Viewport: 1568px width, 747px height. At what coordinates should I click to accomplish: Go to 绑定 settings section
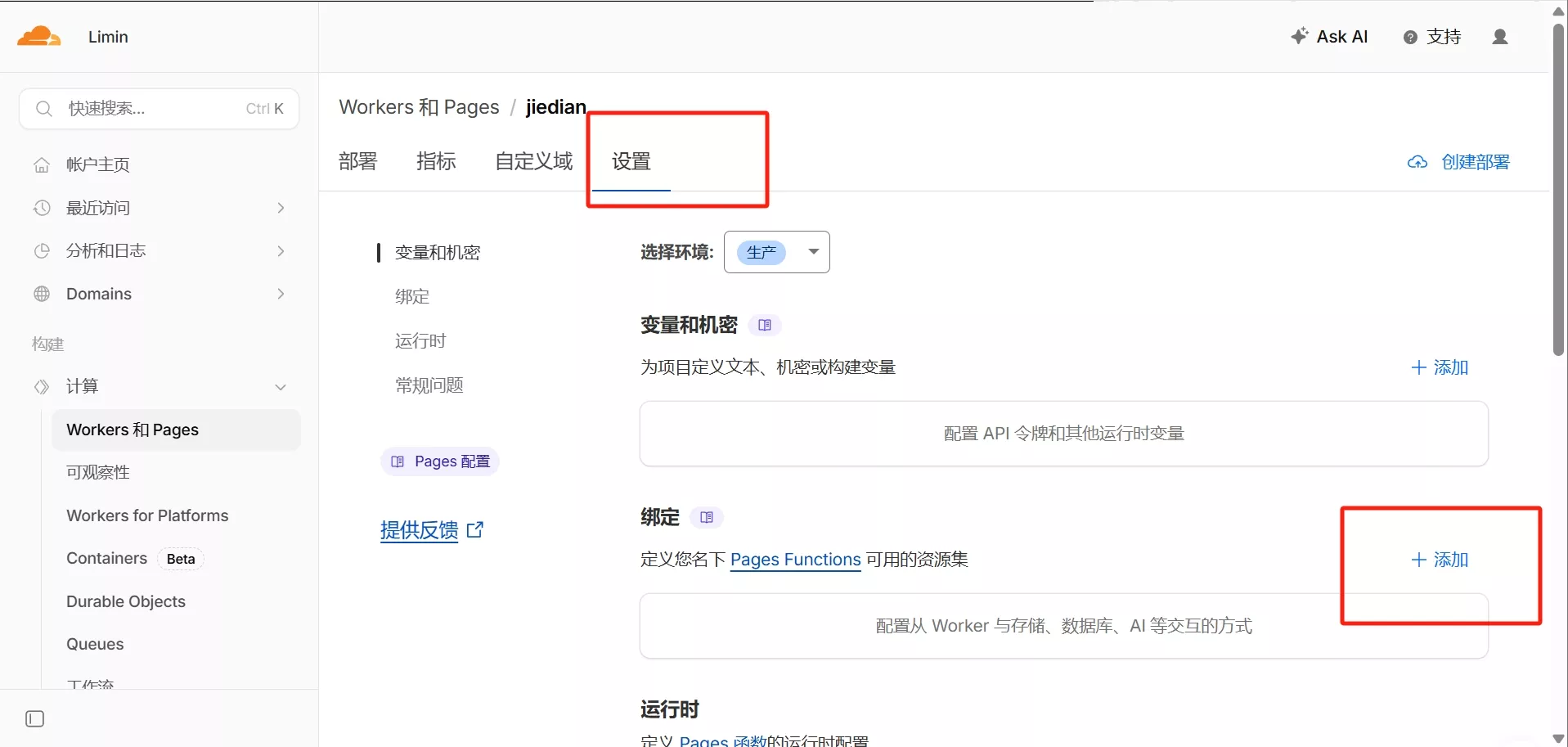[412, 297]
